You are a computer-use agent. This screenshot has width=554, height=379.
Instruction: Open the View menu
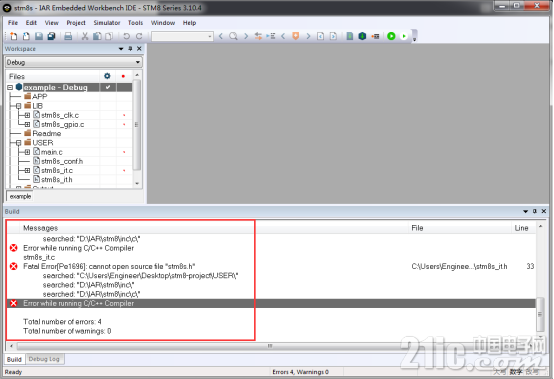52,23
